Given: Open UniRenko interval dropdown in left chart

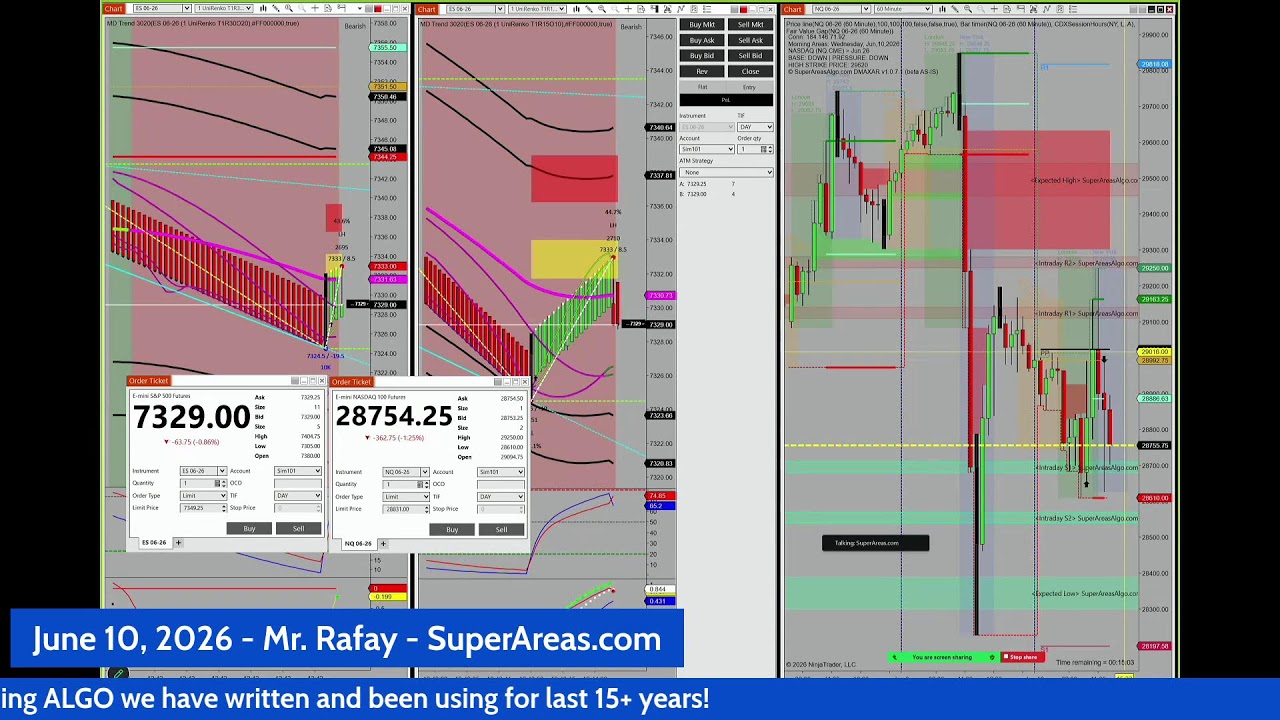Looking at the screenshot, I should pos(224,9).
